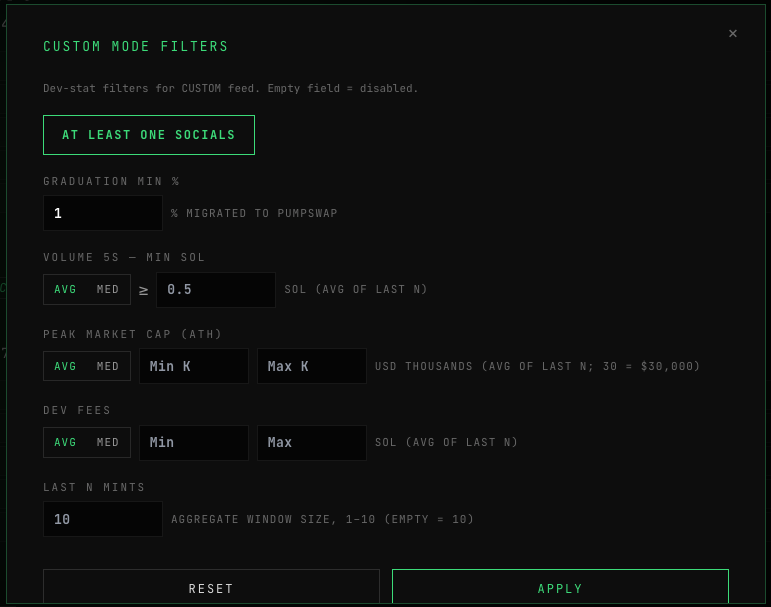Select MED for Peak Market Cap
The height and width of the screenshot is (607, 771).
pos(108,366)
